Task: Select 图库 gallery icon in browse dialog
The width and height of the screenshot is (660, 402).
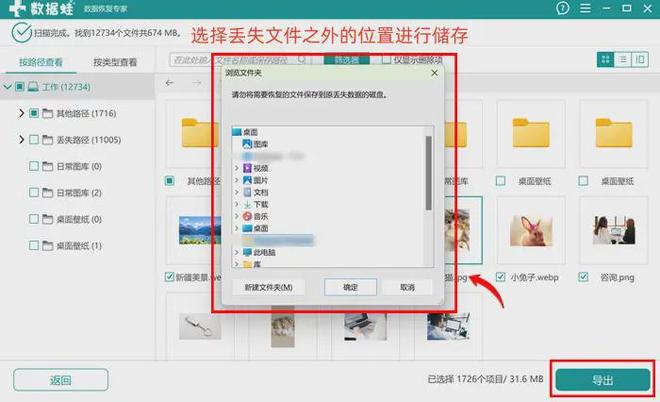Action: click(247, 144)
